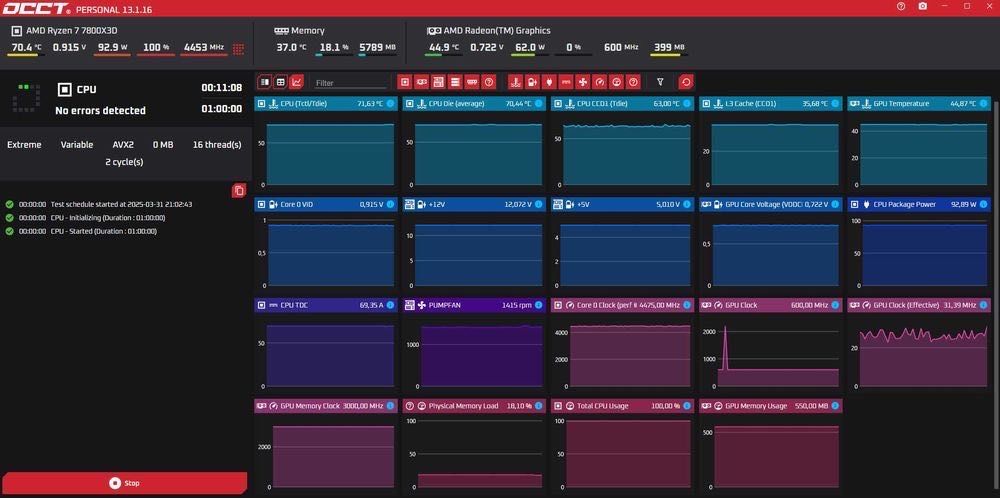The height and width of the screenshot is (498, 1000).
Task: Open info for Core 0 Clock graph
Action: click(687, 305)
